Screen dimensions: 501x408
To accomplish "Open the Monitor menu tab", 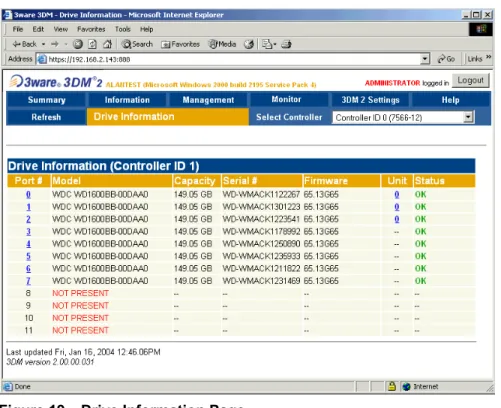I will click(286, 99).
